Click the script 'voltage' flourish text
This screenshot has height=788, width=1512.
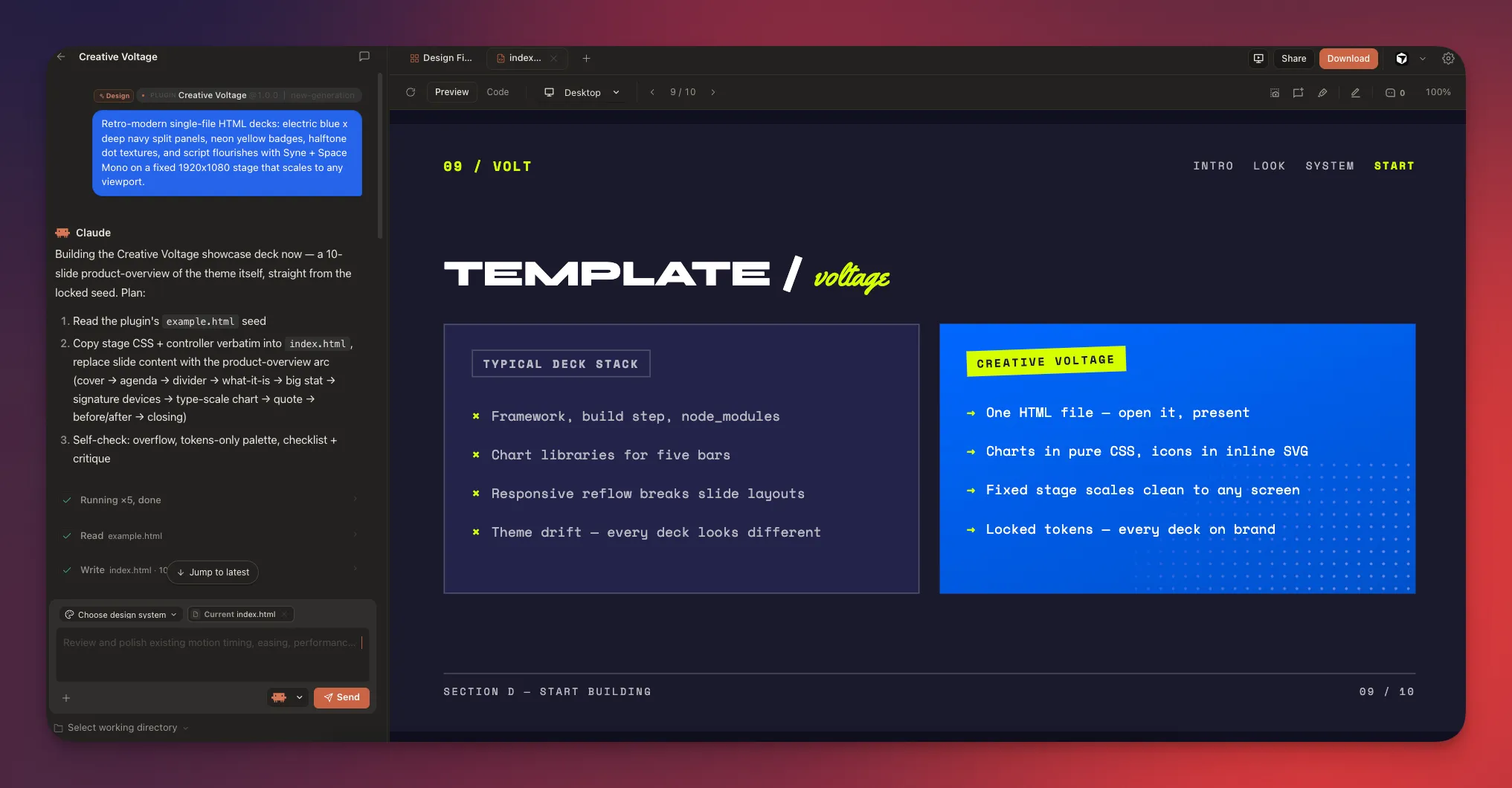point(852,277)
